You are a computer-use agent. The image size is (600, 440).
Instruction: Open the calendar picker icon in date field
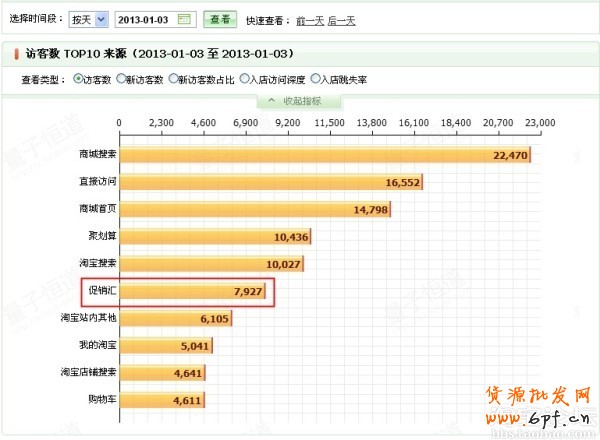[184, 20]
